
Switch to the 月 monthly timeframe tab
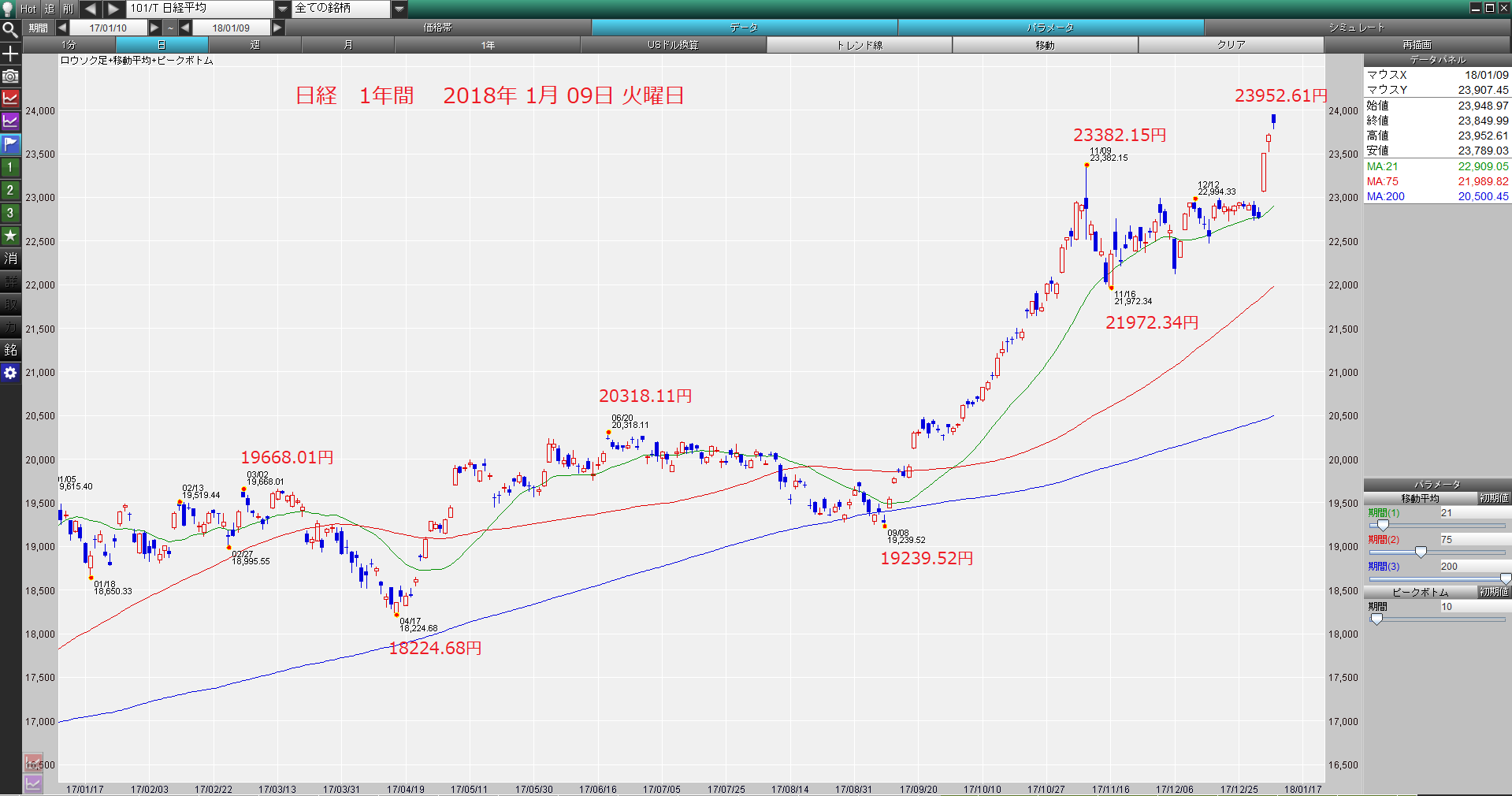point(347,45)
